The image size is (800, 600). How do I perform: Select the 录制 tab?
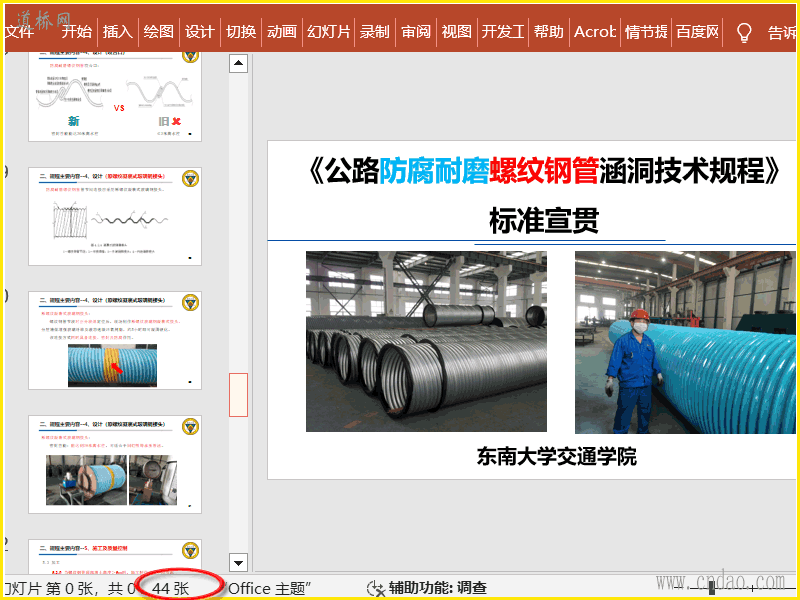point(374,32)
